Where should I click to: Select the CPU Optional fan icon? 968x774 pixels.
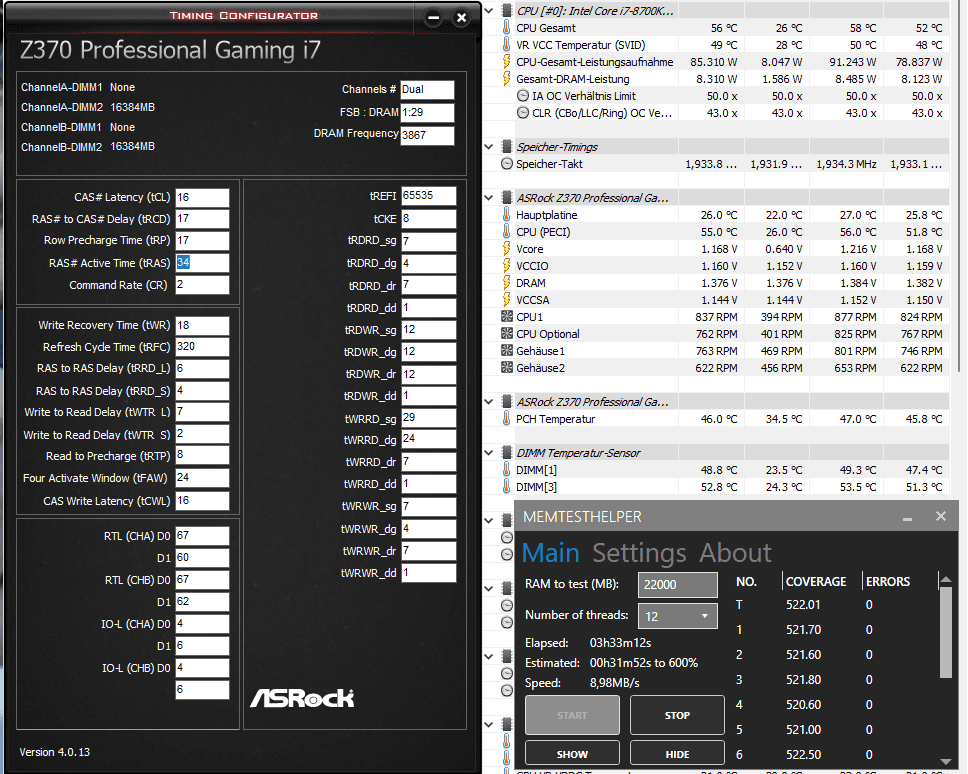point(507,334)
